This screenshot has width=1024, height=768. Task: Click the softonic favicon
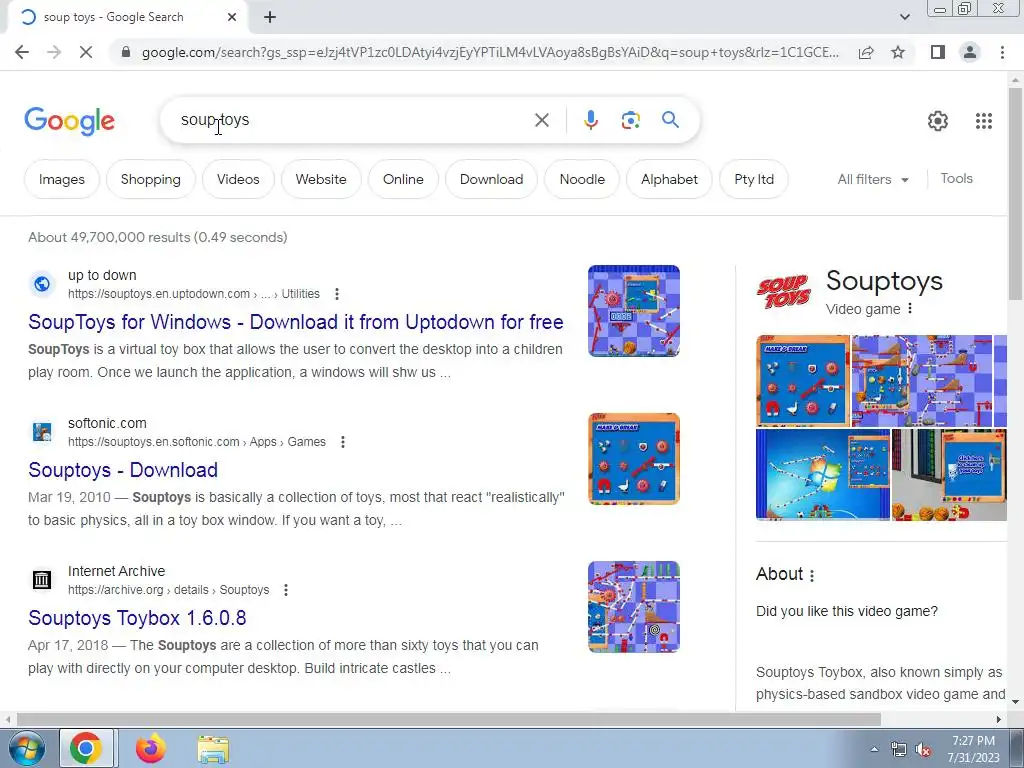coord(42,432)
